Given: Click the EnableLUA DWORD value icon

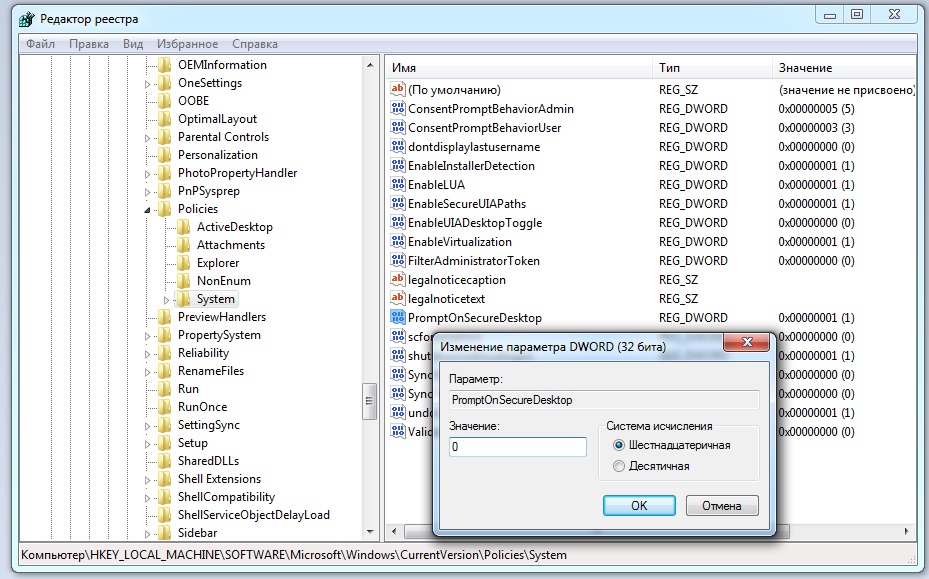Looking at the screenshot, I should tap(397, 185).
